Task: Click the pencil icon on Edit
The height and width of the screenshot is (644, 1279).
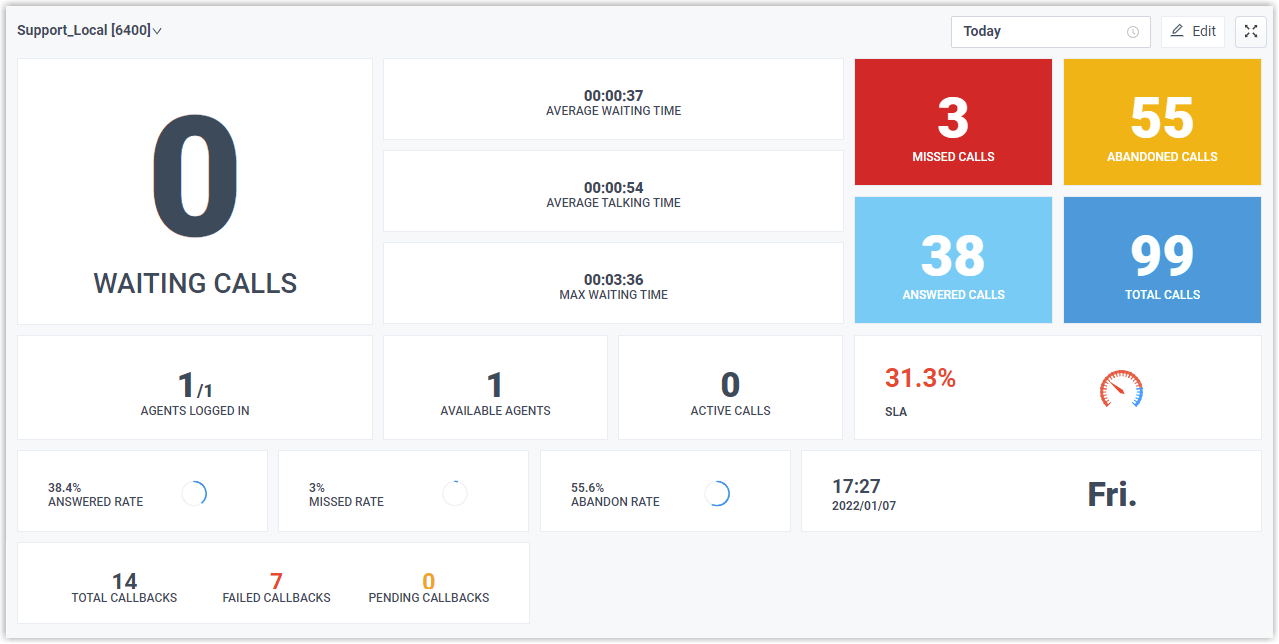Action: 1177,31
